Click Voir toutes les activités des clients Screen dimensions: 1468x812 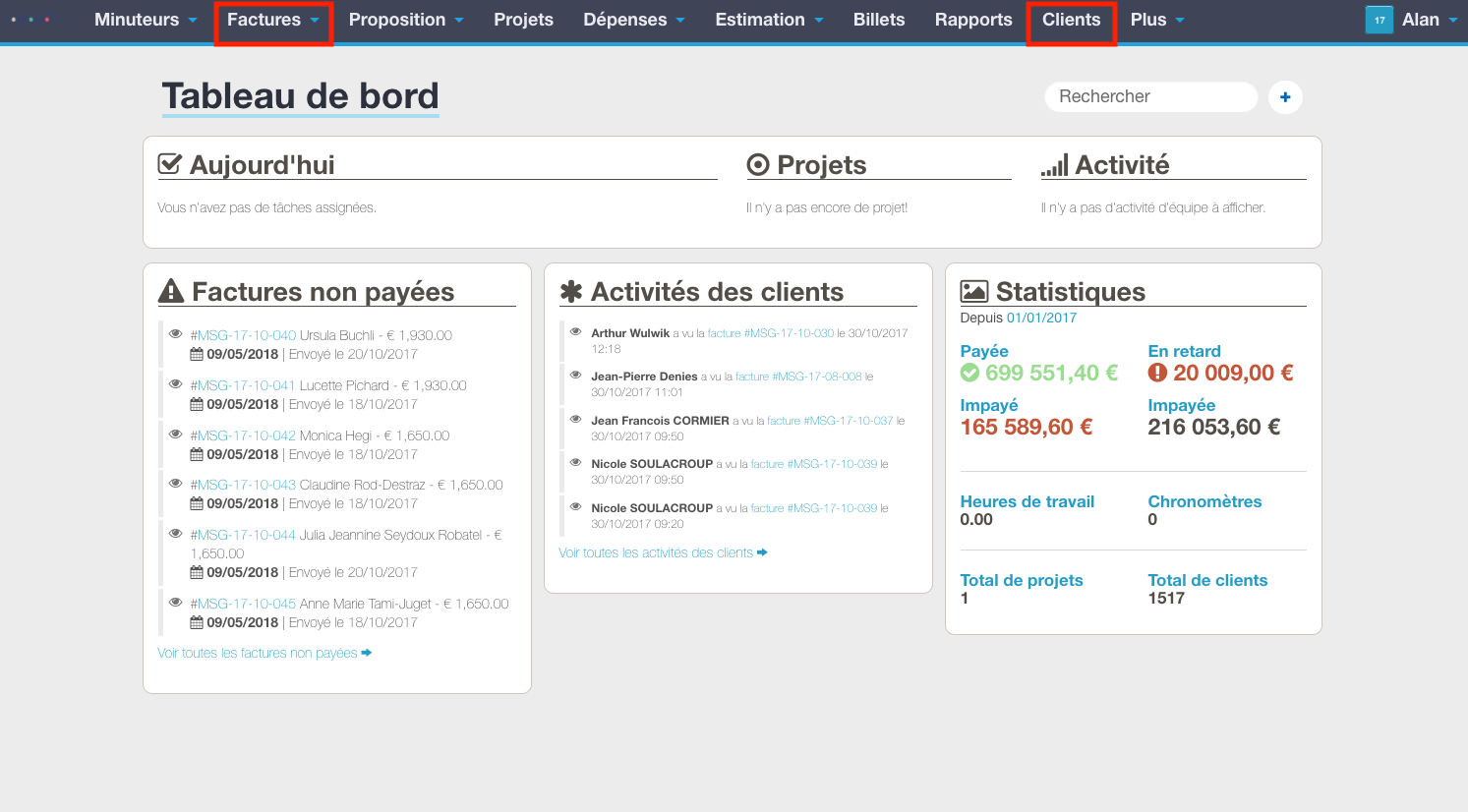[x=656, y=552]
